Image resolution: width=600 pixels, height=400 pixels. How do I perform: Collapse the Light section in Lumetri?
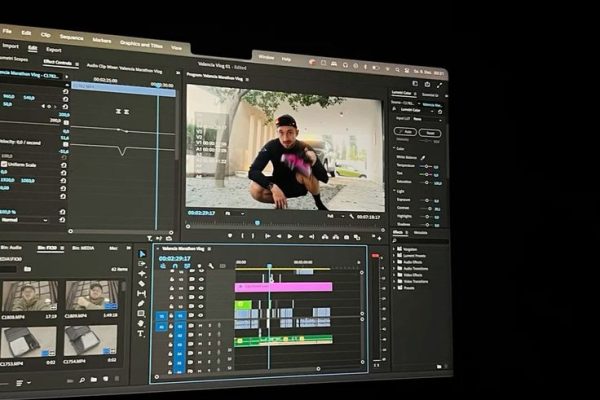click(x=395, y=191)
